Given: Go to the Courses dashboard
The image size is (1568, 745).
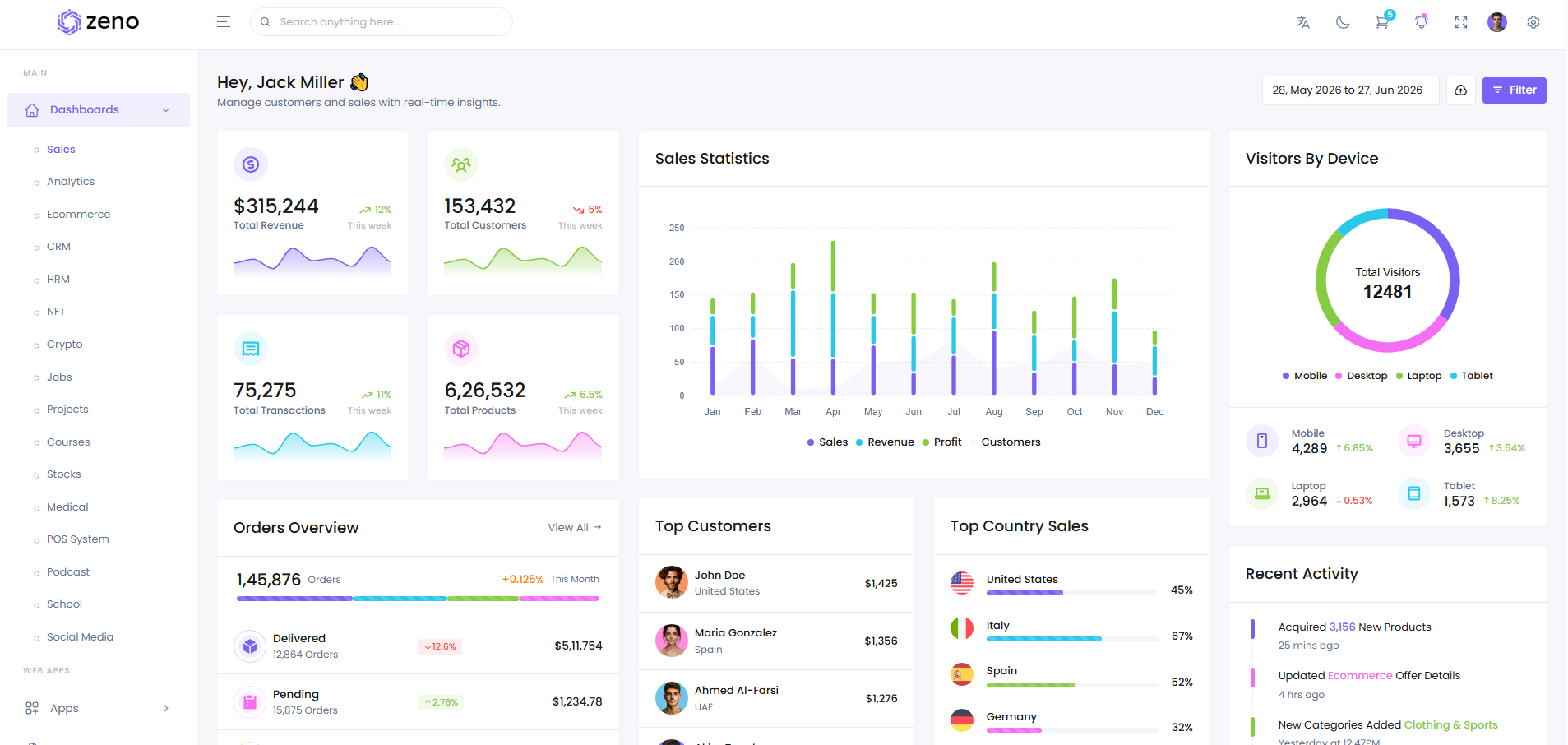Looking at the screenshot, I should point(68,442).
